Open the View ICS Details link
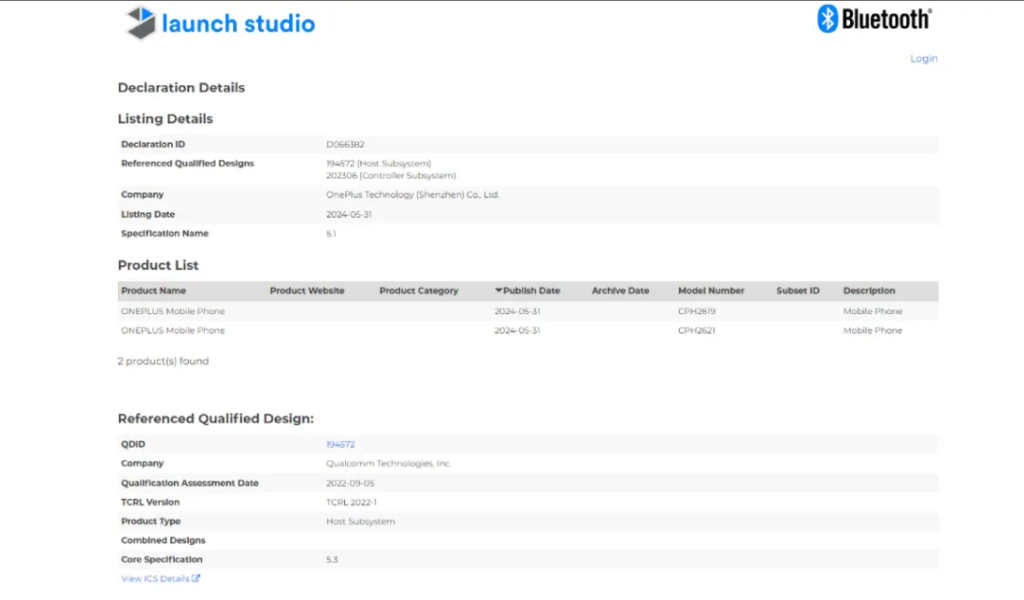Viewport: 1024px width, 600px height. [161, 579]
